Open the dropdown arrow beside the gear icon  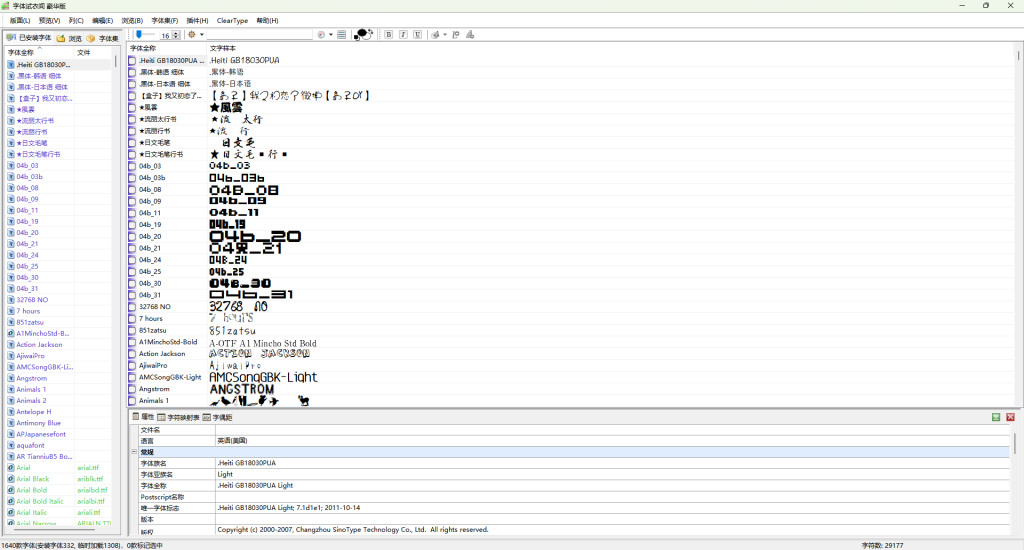coord(200,34)
